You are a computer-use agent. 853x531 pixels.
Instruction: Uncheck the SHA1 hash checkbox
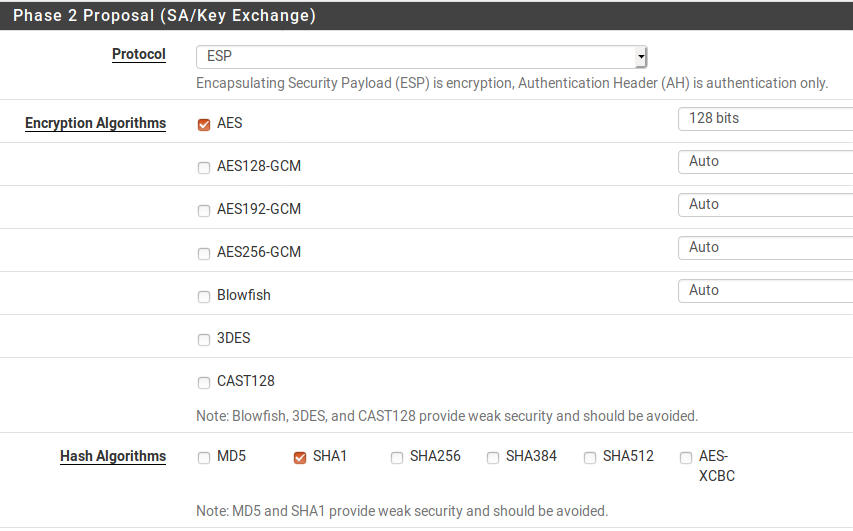[x=300, y=458]
